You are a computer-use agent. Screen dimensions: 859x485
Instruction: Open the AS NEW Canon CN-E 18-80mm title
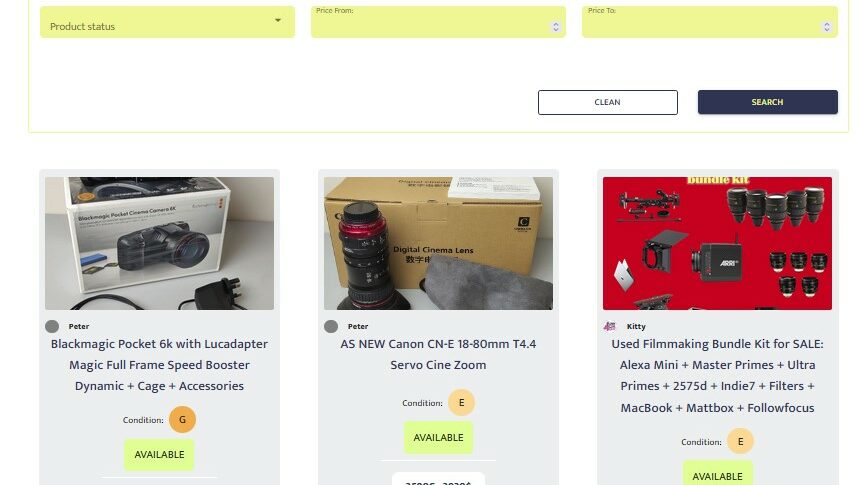pos(438,355)
